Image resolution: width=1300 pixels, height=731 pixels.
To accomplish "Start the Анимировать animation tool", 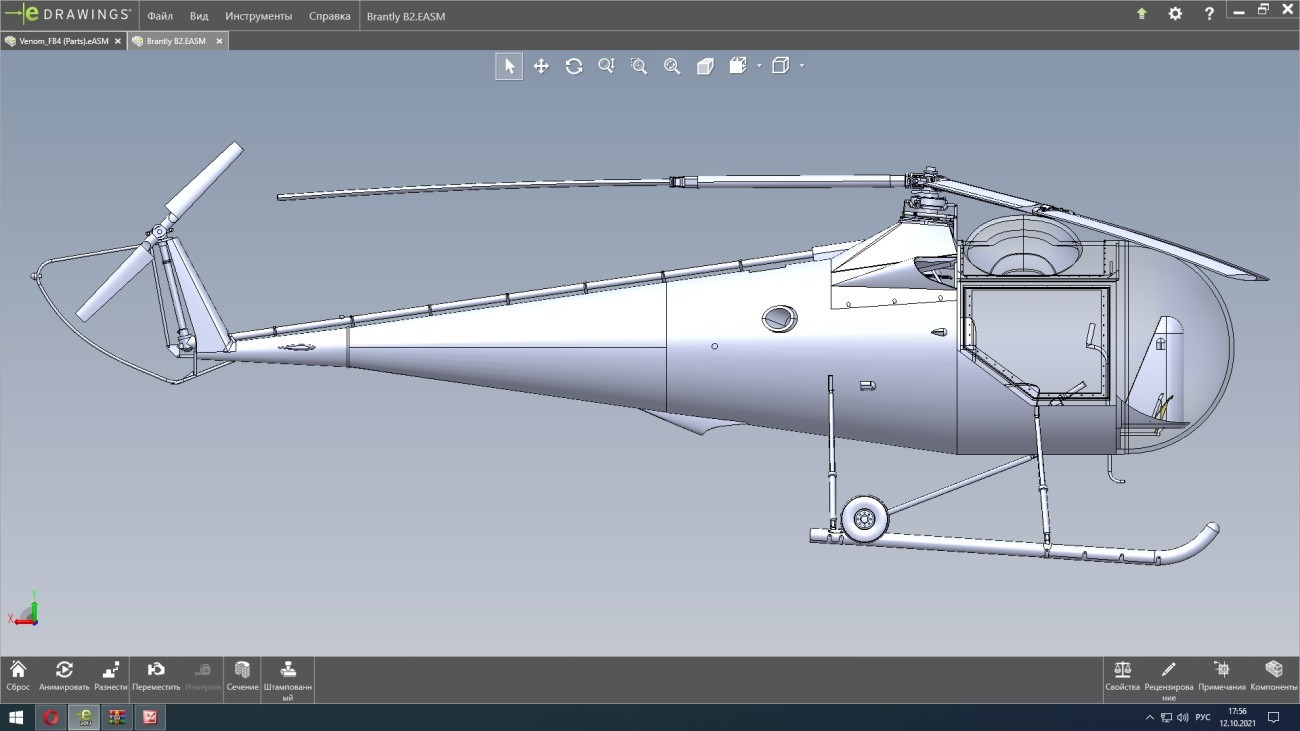I will pyautogui.click(x=64, y=677).
